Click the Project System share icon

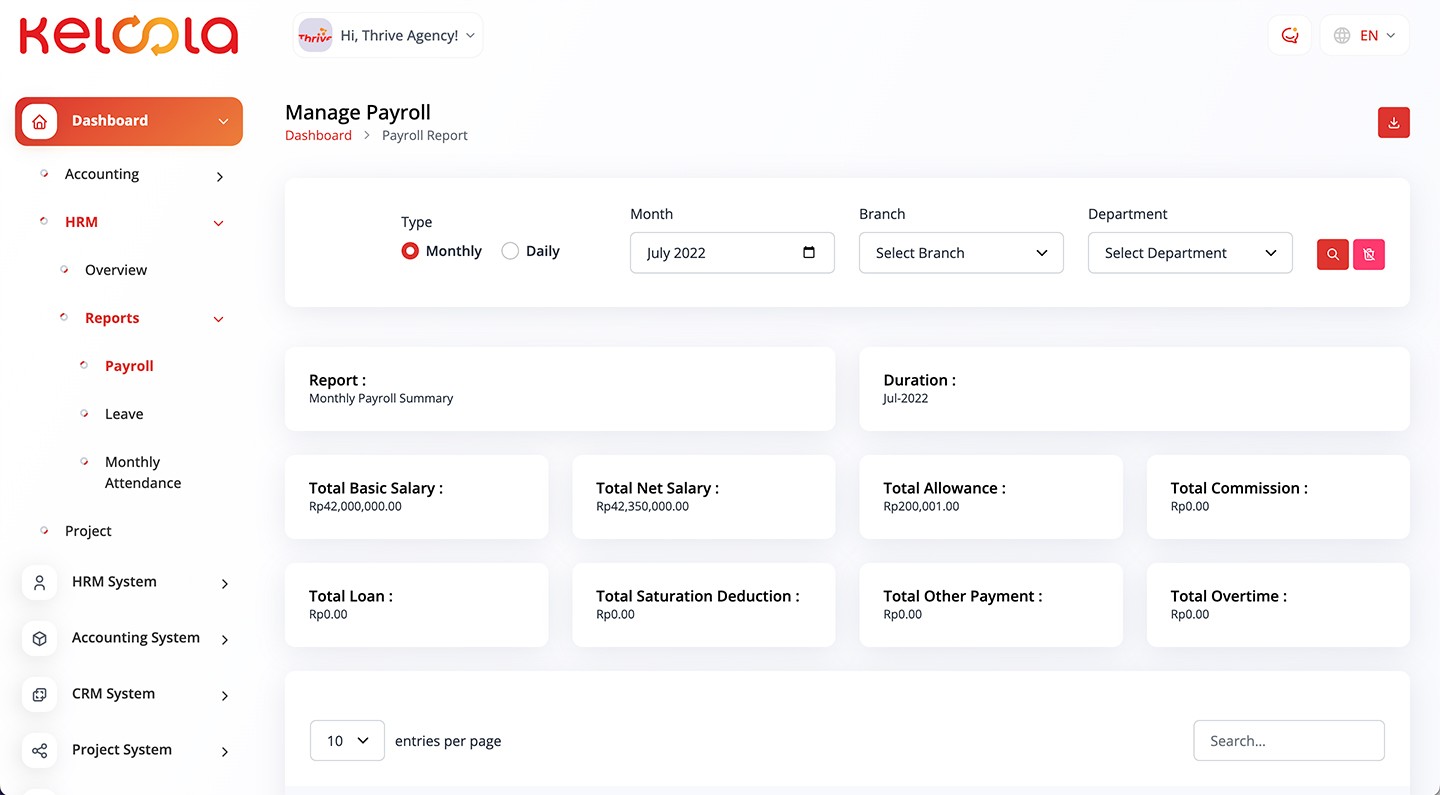(x=40, y=750)
